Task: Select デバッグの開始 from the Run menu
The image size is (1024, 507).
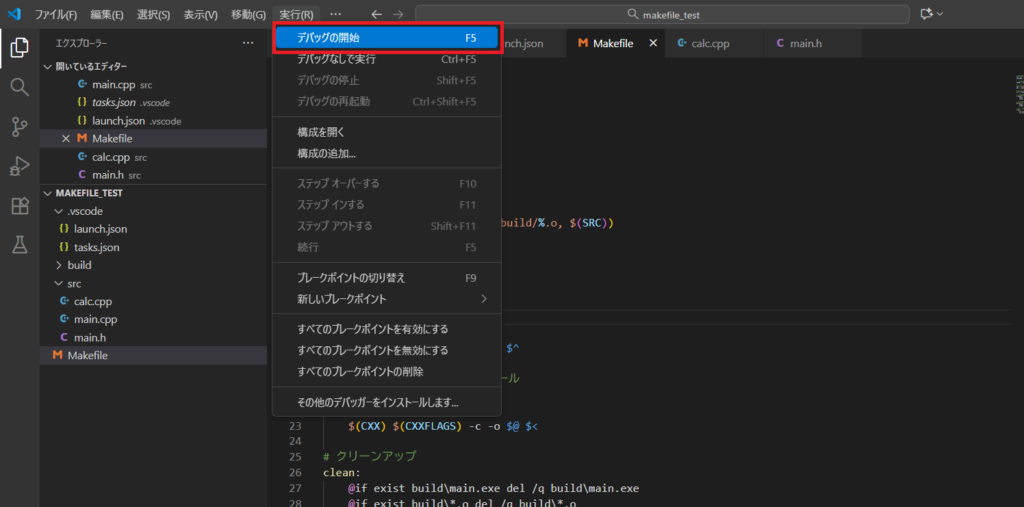Action: click(386, 38)
